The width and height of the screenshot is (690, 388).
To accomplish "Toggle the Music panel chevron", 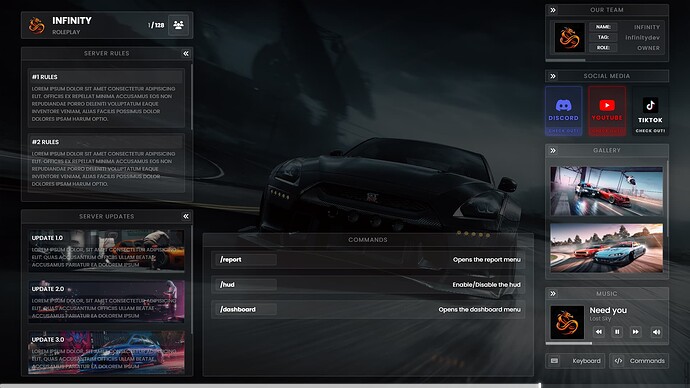I will pos(553,293).
